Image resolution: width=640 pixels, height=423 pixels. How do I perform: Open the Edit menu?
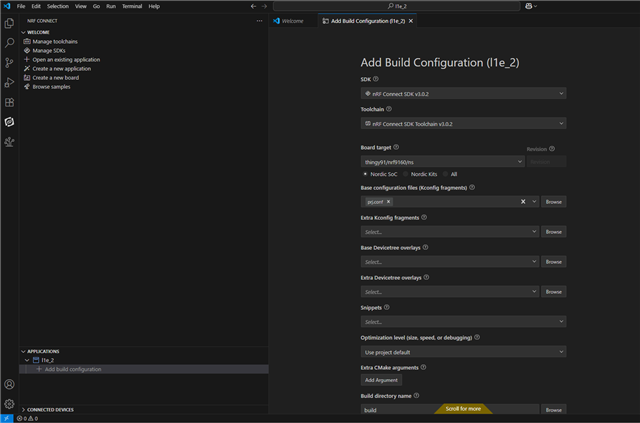[x=36, y=6]
